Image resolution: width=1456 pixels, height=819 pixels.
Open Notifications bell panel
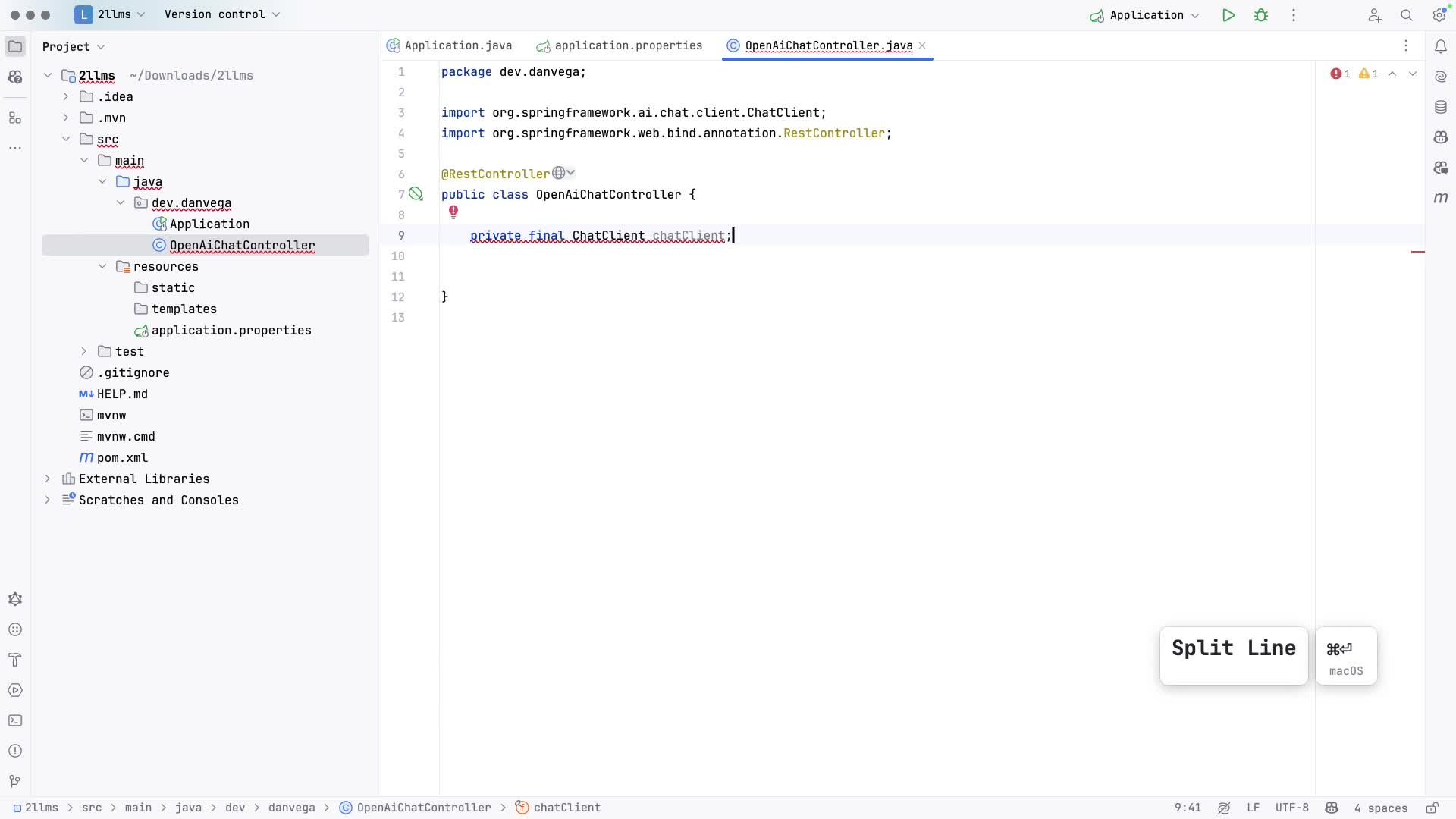[x=1441, y=46]
